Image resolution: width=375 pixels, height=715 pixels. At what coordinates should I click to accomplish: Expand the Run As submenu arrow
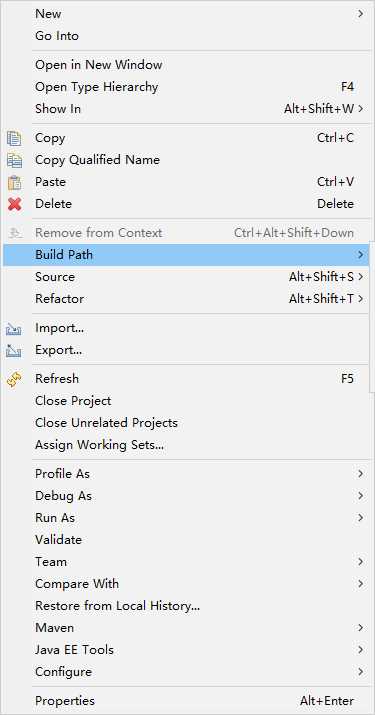tap(360, 518)
